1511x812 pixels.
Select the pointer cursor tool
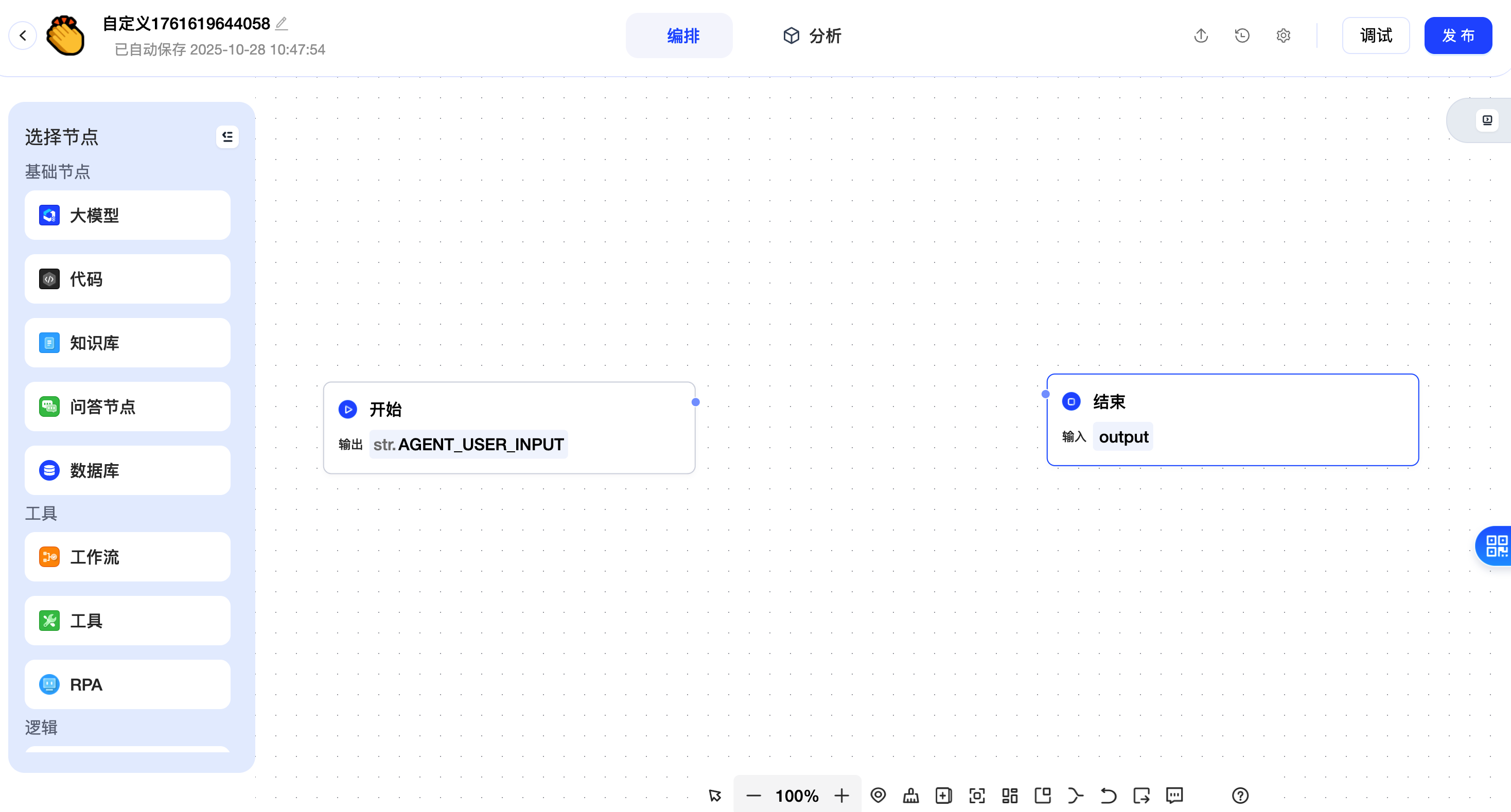tap(714, 796)
